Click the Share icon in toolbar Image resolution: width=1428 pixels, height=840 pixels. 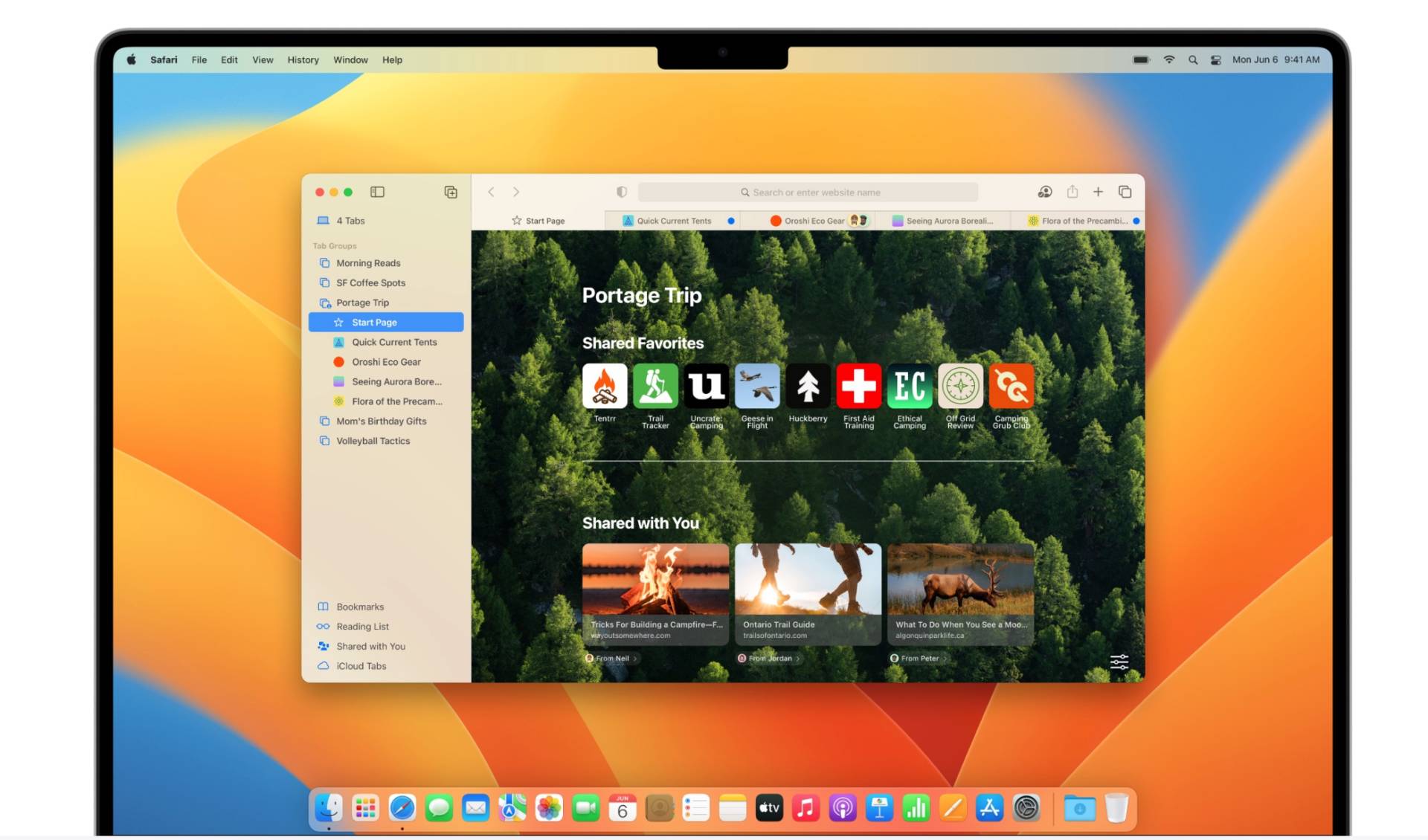tap(1072, 192)
